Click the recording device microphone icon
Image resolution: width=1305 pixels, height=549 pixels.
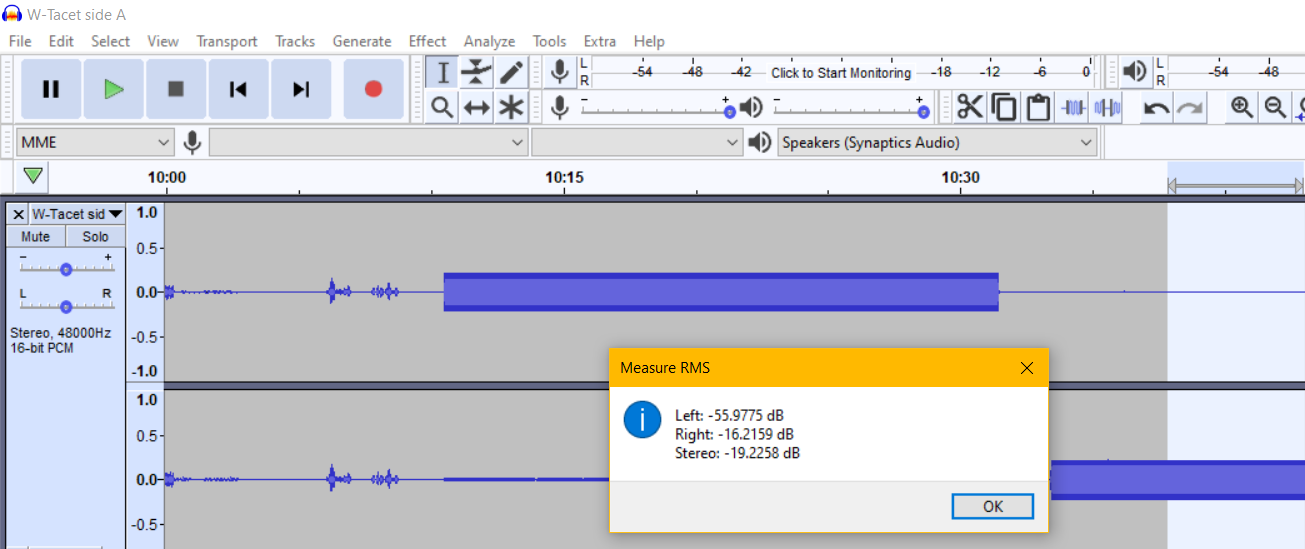pyautogui.click(x=193, y=143)
